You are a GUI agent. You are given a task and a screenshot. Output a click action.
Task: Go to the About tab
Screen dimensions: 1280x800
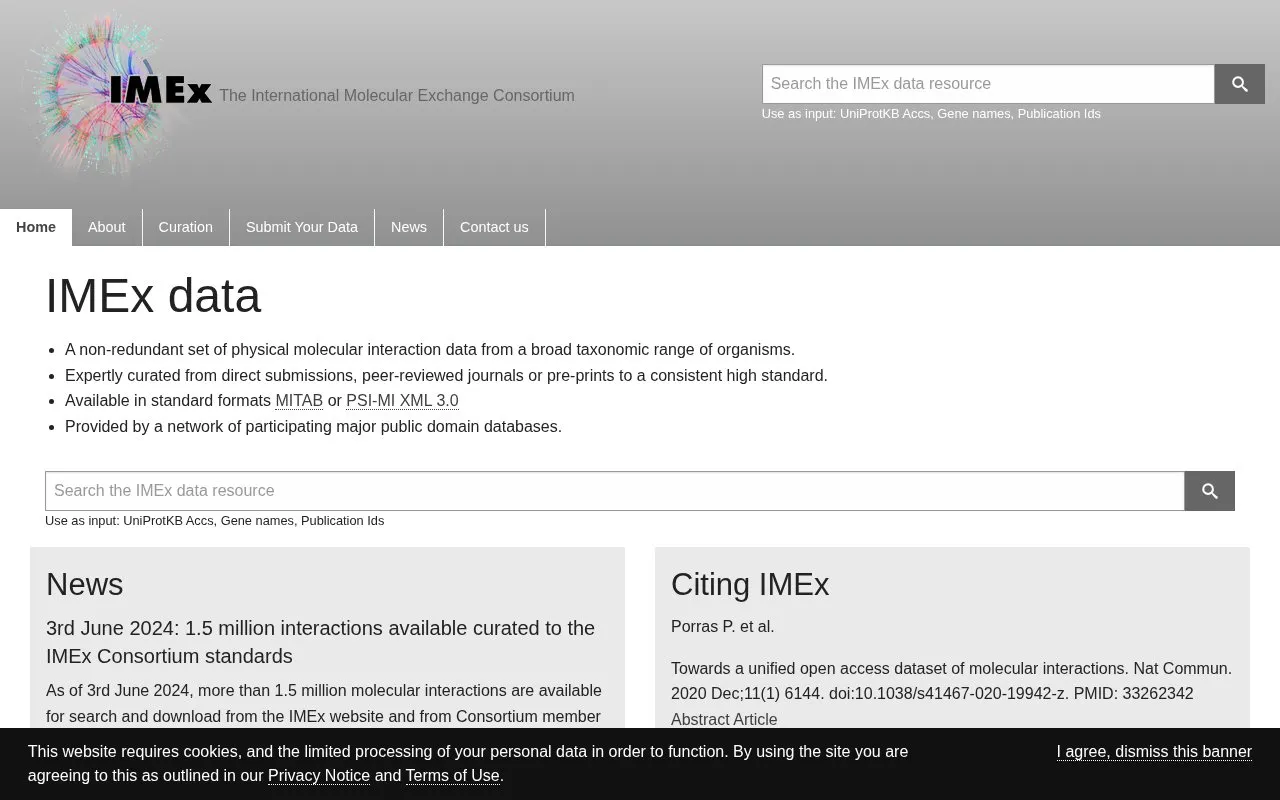pos(107,227)
